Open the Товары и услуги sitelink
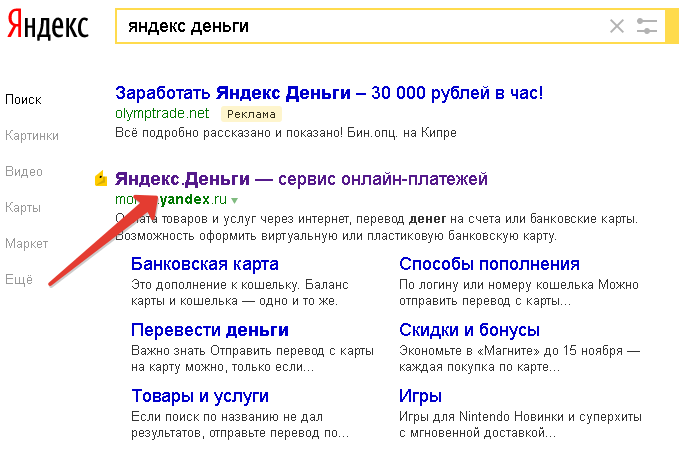 pos(200,396)
